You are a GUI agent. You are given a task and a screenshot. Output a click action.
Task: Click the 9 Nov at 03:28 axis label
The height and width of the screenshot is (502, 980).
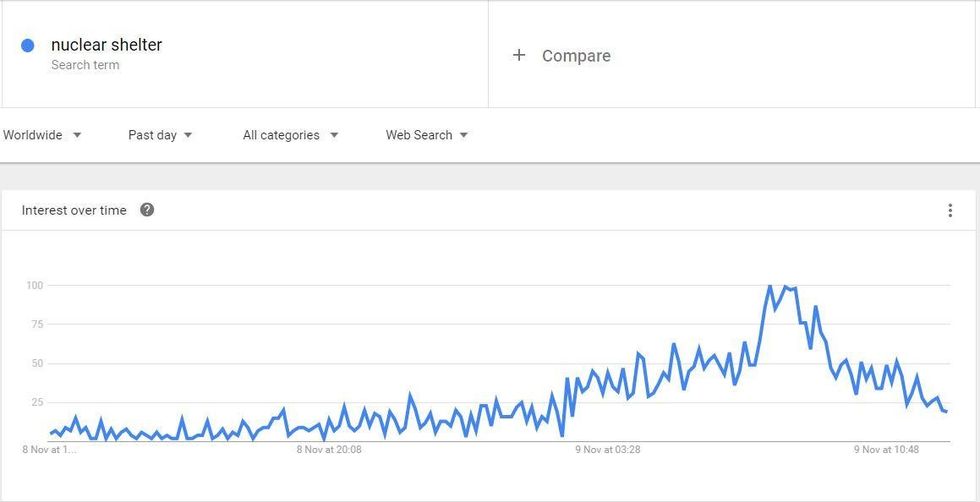[x=608, y=449]
